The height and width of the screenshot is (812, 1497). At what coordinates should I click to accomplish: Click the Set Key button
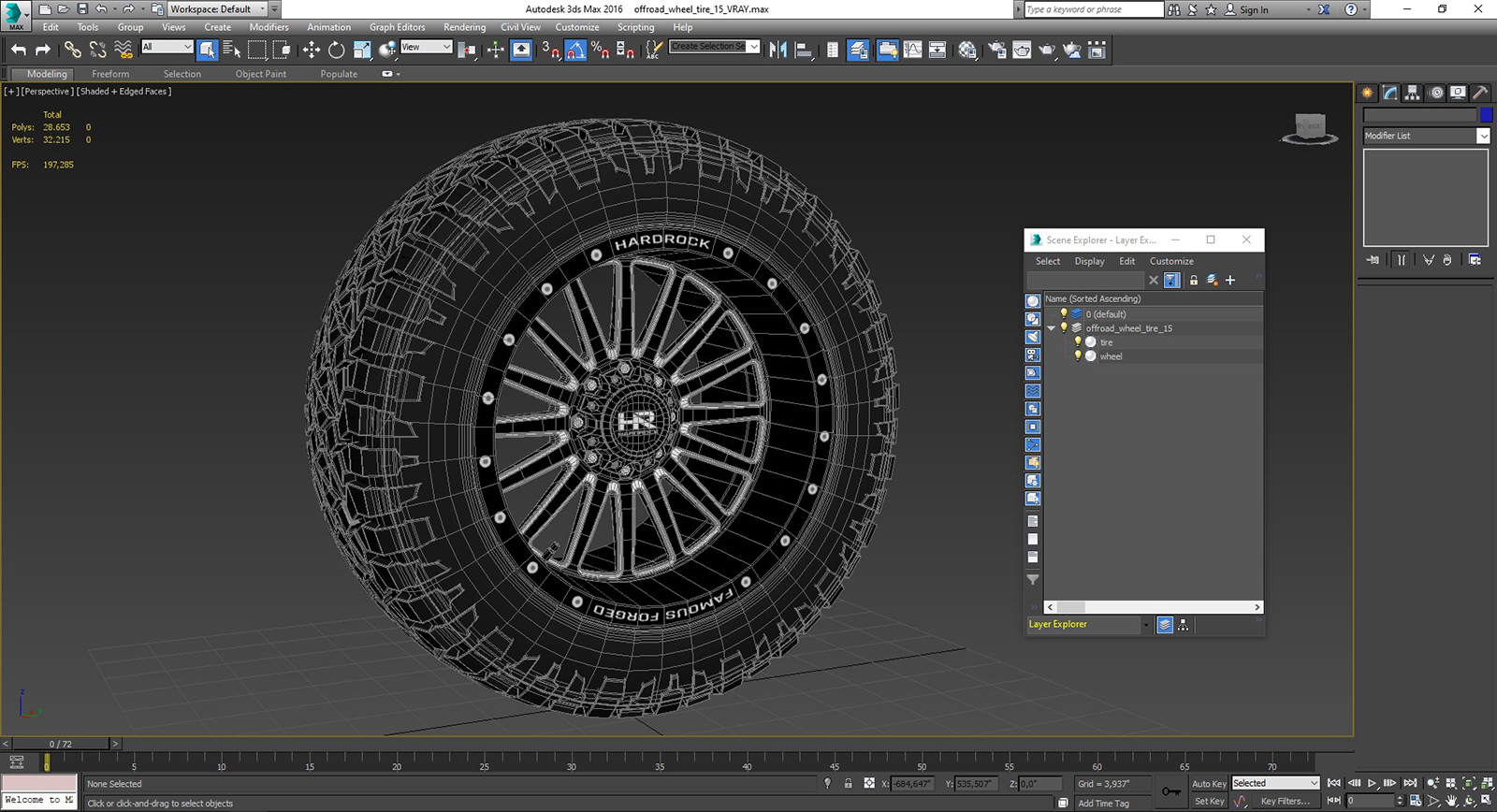[x=1209, y=801]
